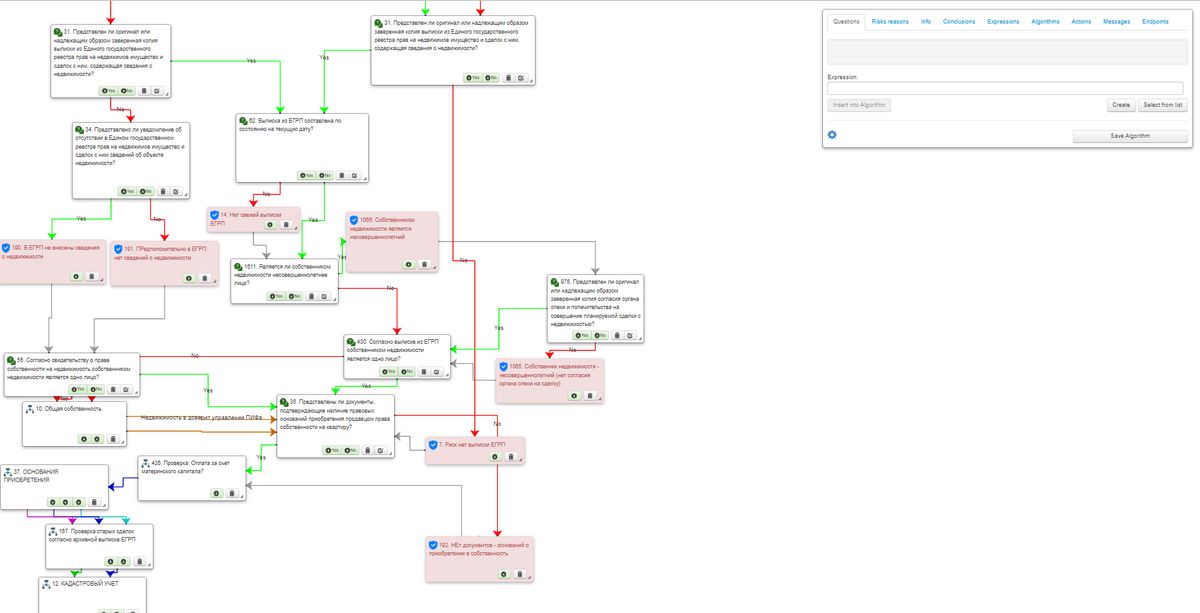The height and width of the screenshot is (613, 1200).
Task: Click the trash icon on risk node 192
Action: (x=518, y=574)
